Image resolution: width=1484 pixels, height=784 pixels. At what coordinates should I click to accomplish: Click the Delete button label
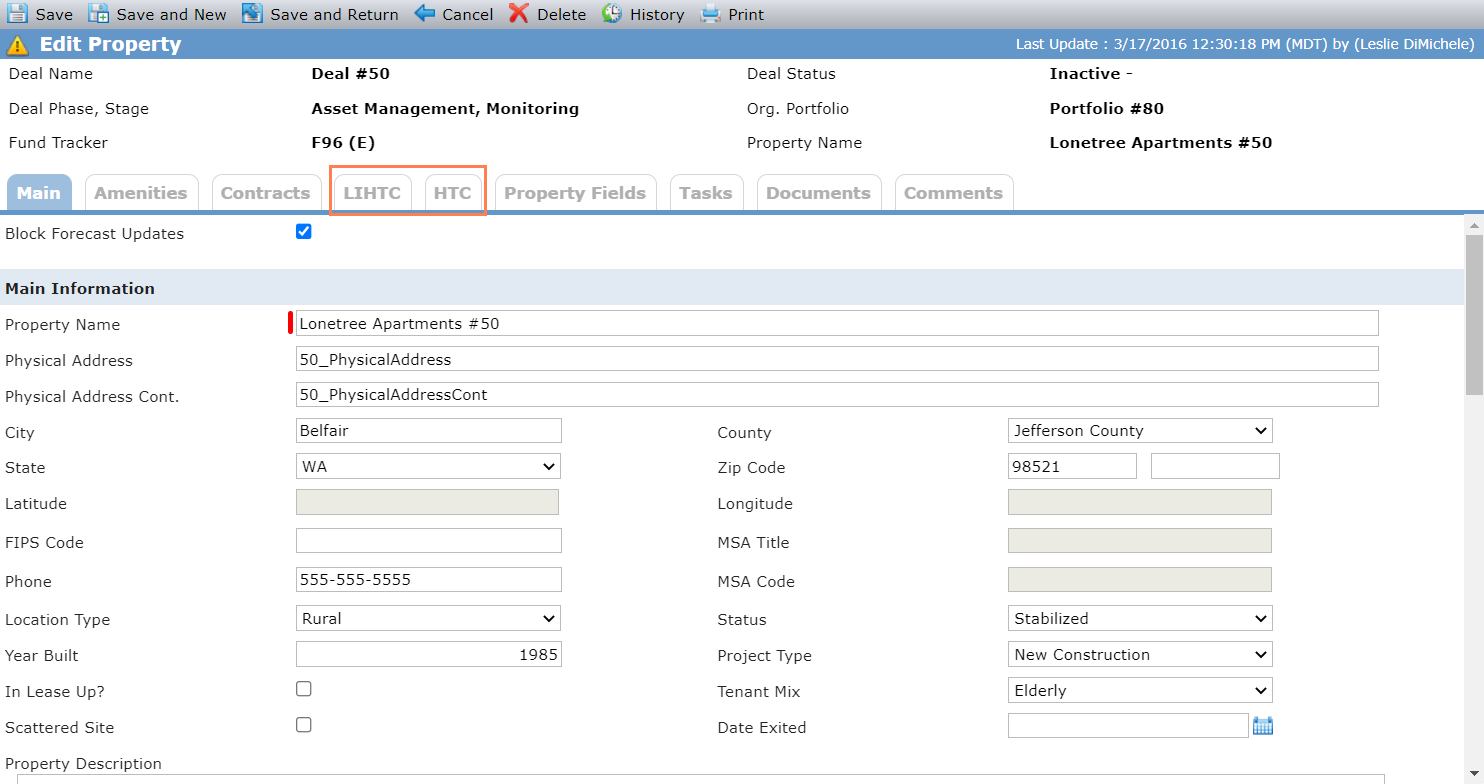coord(561,15)
